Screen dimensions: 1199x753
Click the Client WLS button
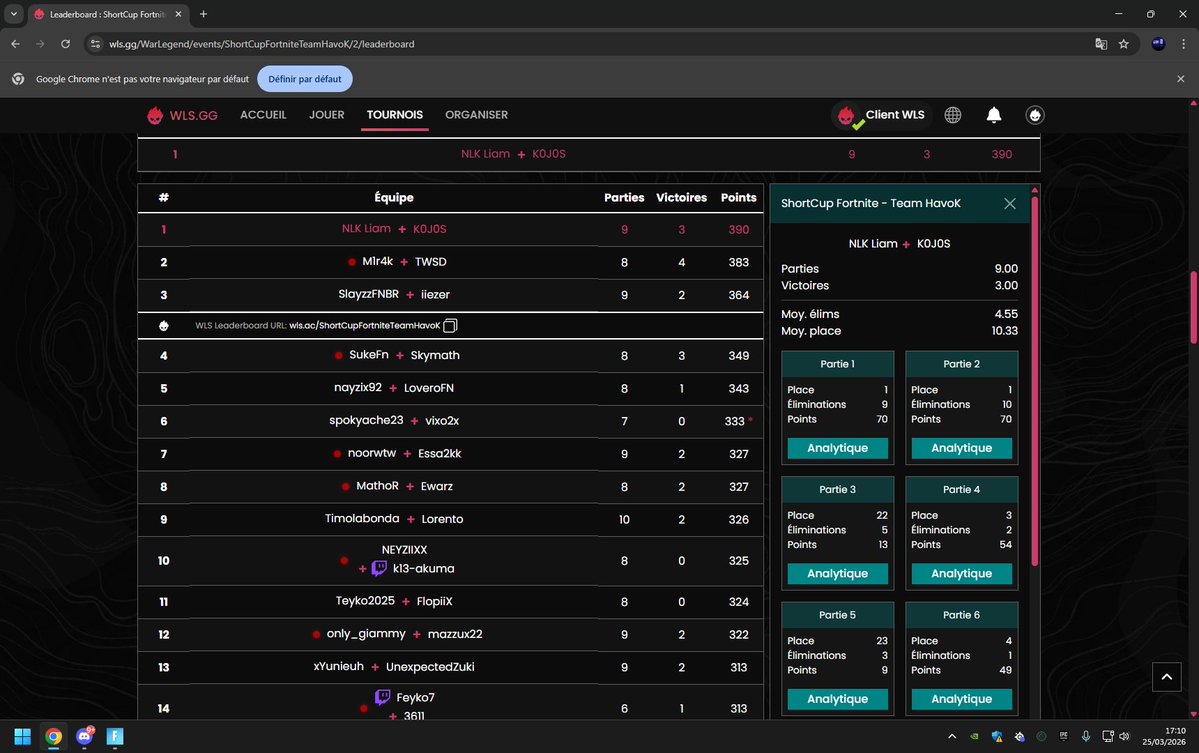point(881,115)
